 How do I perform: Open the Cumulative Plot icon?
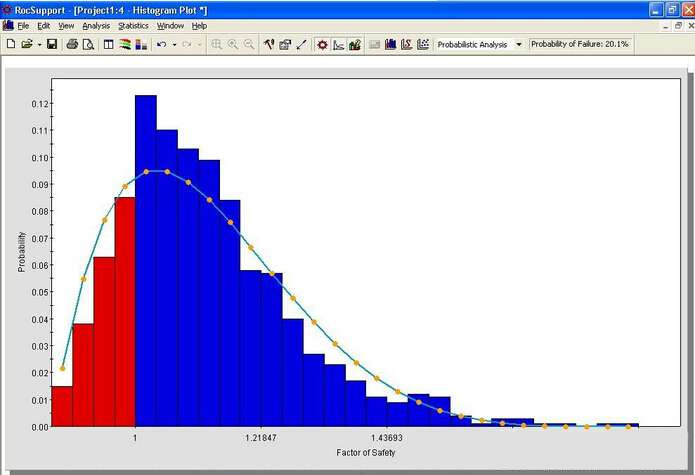406,44
